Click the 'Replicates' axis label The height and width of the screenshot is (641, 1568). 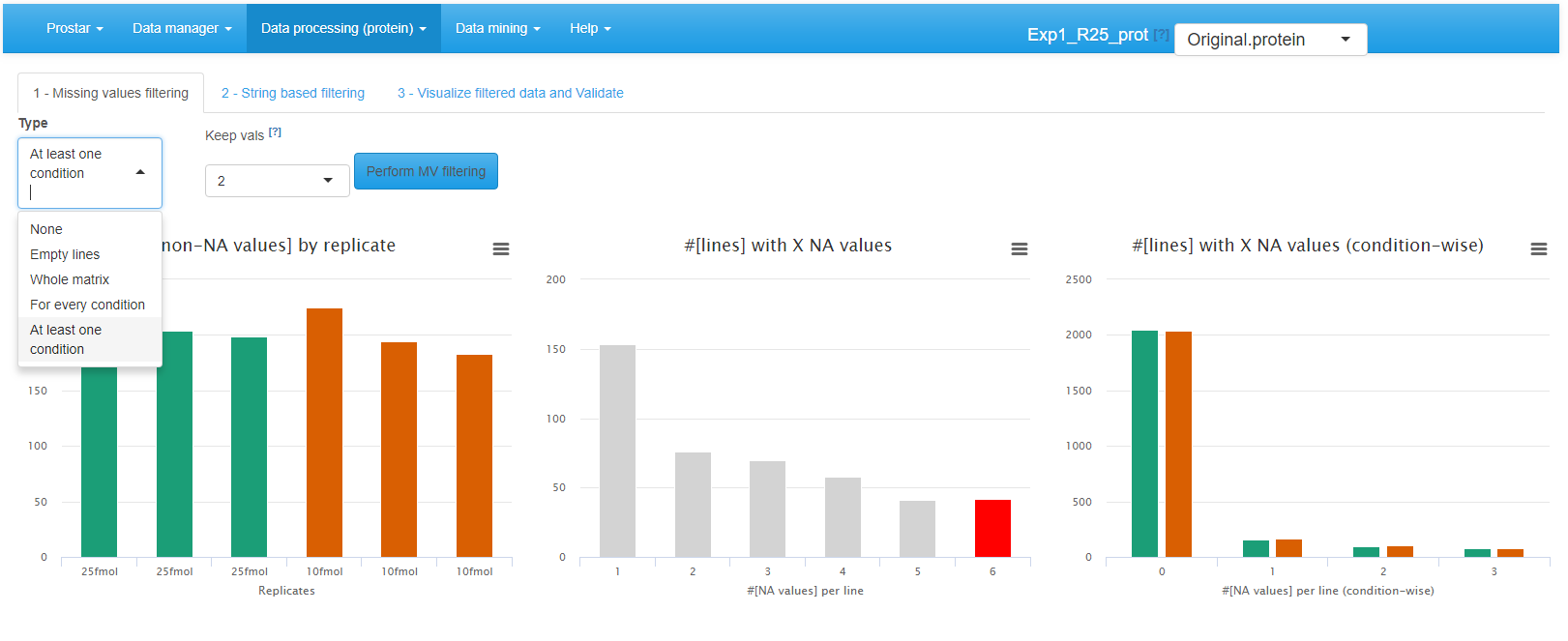[286, 591]
